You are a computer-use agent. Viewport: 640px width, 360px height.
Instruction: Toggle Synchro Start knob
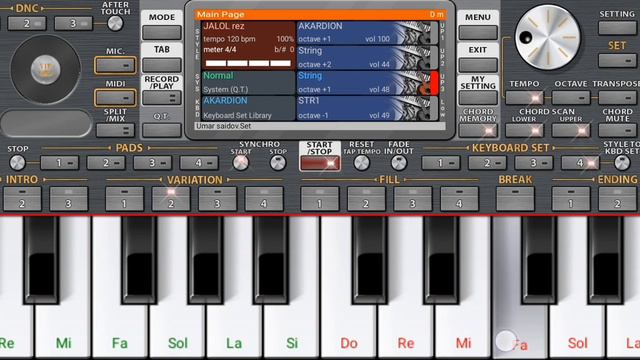pyautogui.click(x=240, y=163)
